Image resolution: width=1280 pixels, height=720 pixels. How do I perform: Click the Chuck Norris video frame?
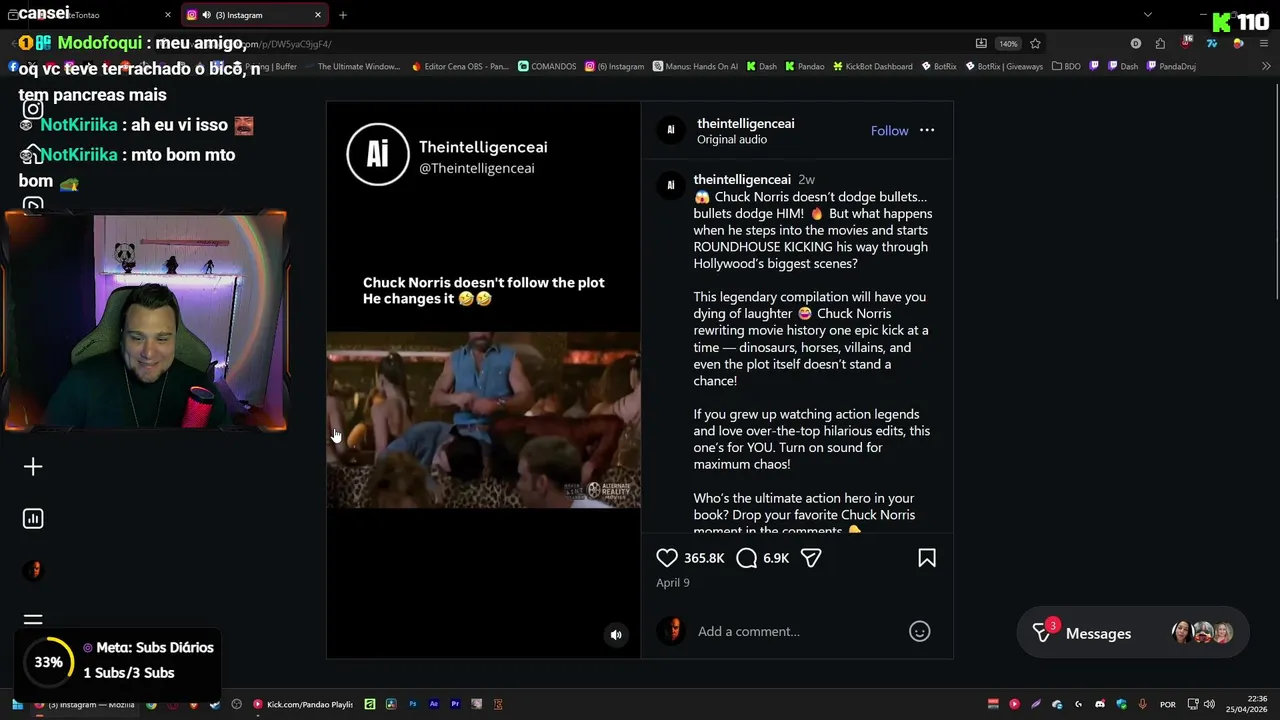483,420
